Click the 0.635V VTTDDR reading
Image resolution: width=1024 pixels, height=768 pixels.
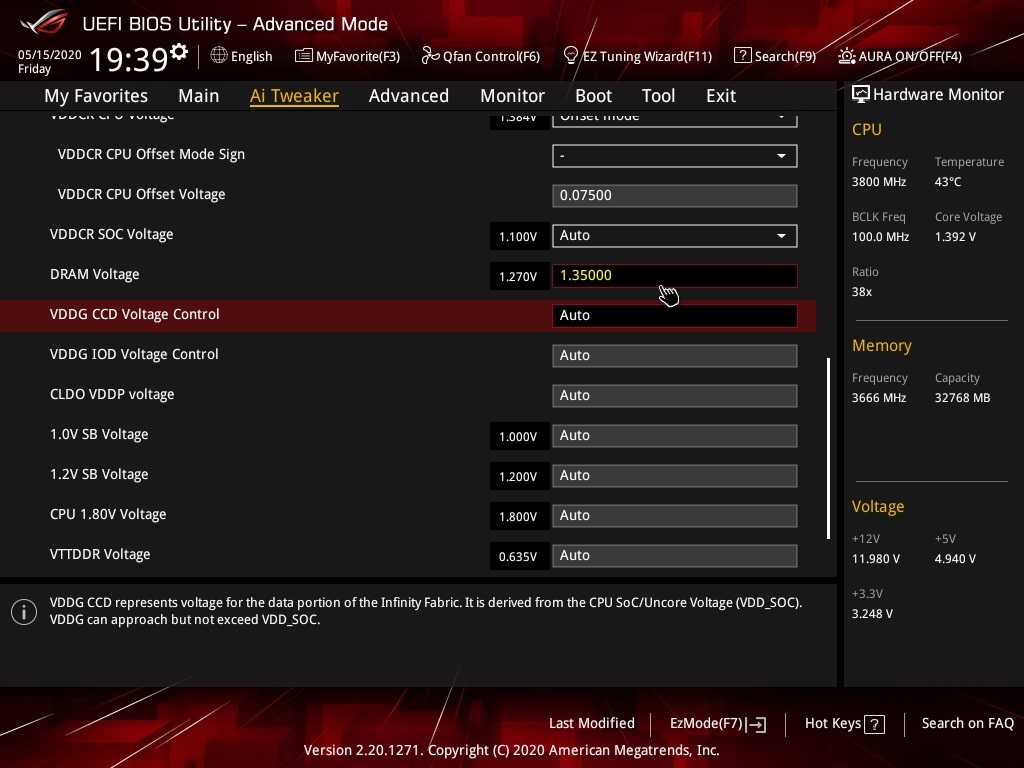pyautogui.click(x=519, y=556)
